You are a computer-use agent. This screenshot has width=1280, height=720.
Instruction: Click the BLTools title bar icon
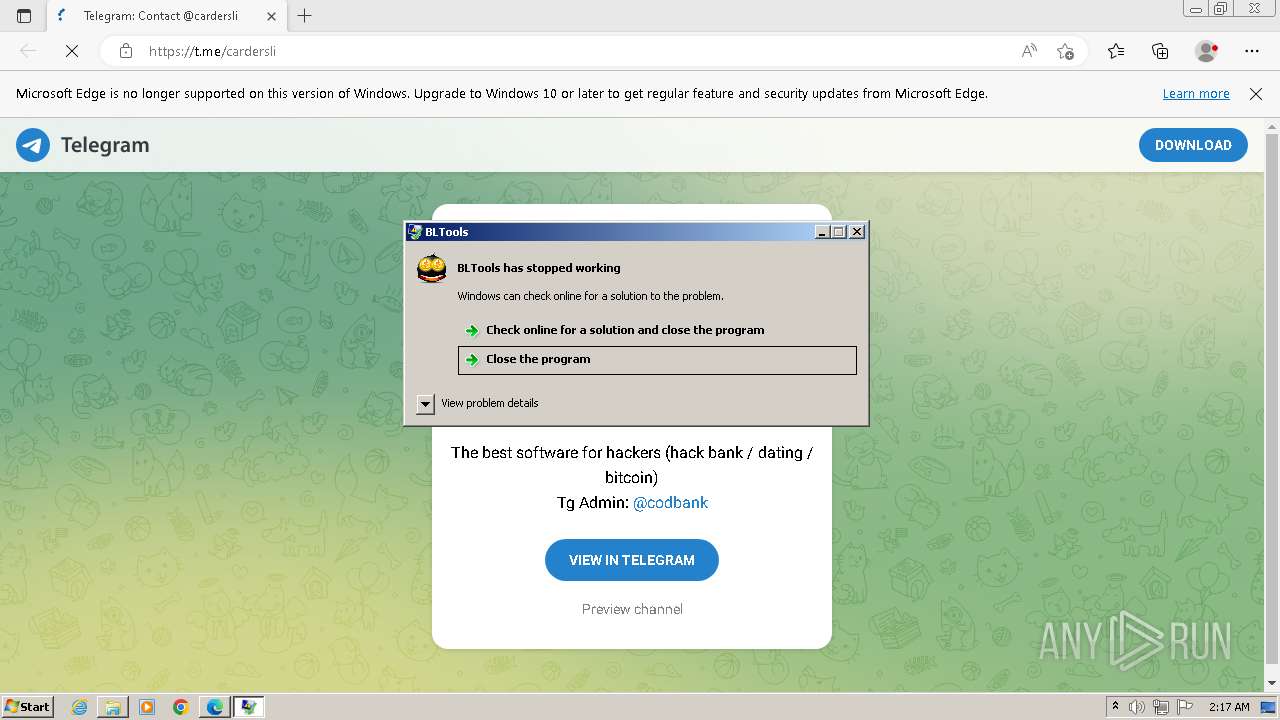pos(415,232)
